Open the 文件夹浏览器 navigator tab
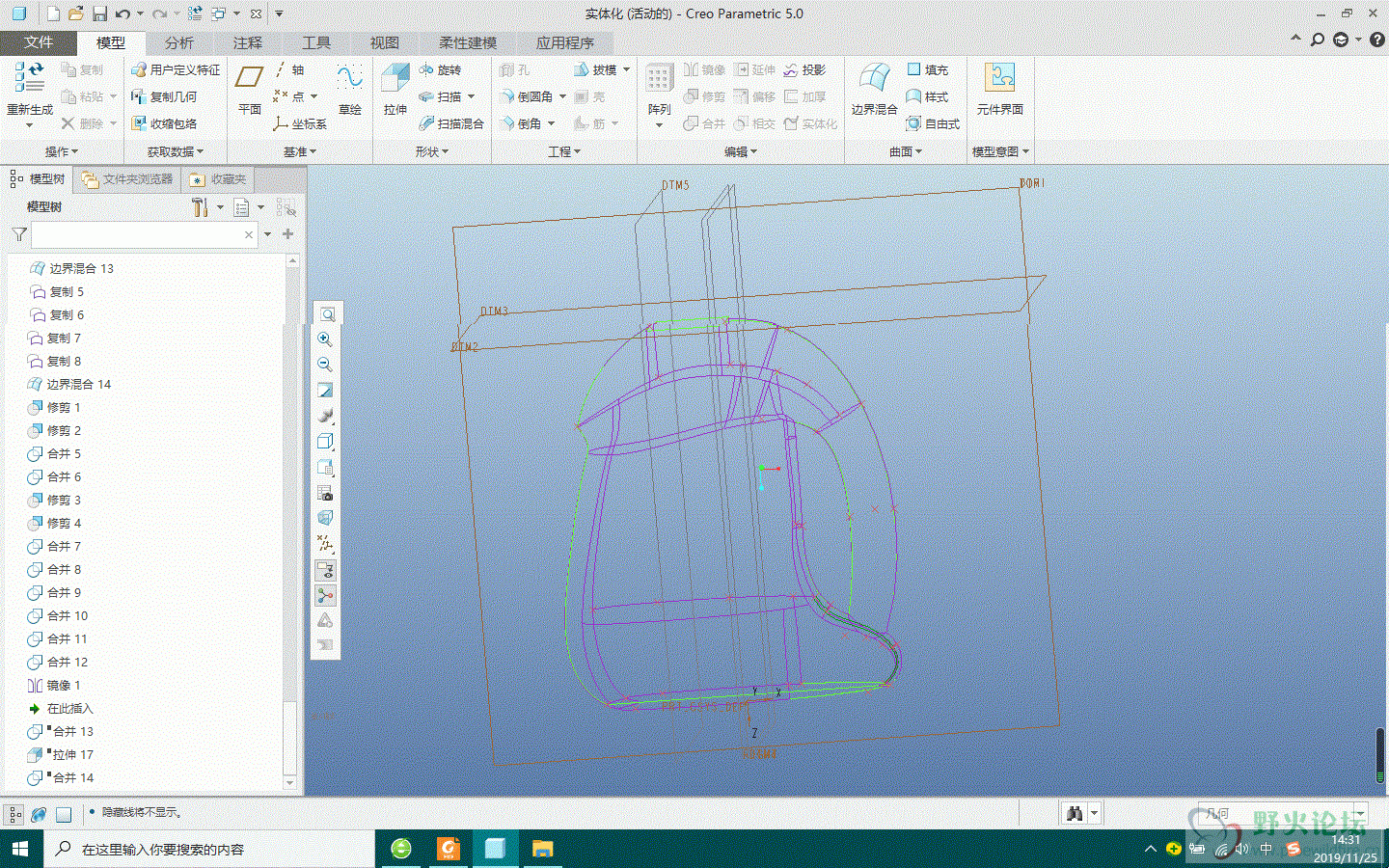This screenshot has height=868, width=1389. [x=127, y=179]
